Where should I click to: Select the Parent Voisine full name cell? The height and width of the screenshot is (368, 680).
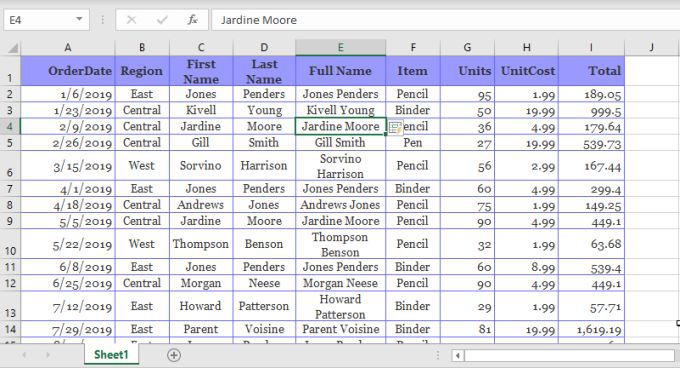click(340, 329)
